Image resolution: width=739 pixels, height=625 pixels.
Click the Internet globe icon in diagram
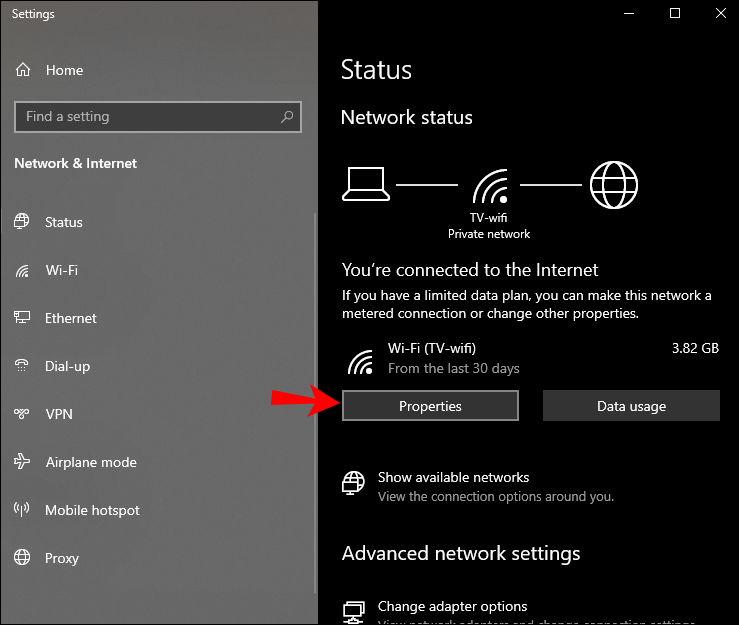pyautogui.click(x=614, y=185)
